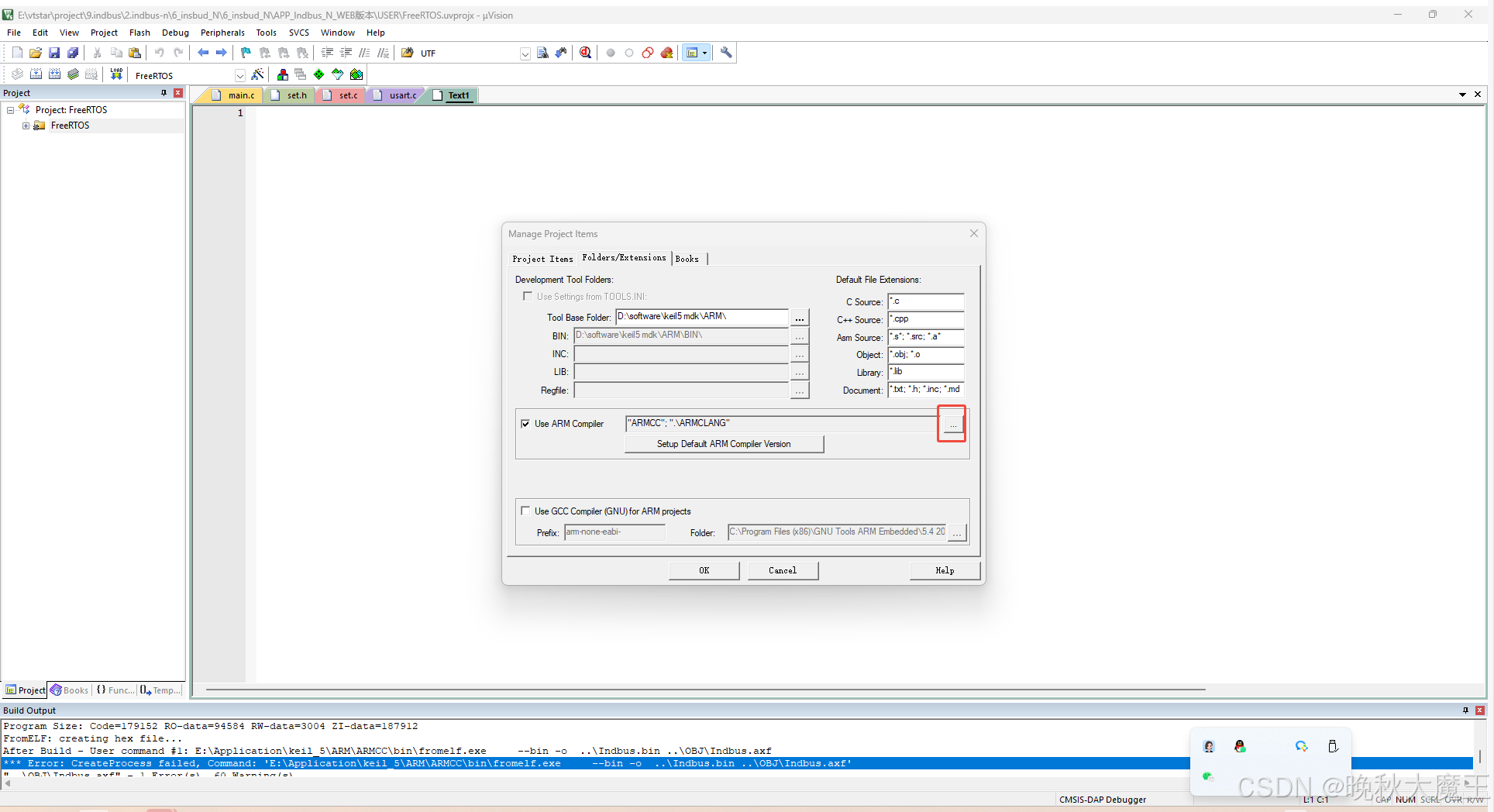Rebuild all target files icon

click(x=54, y=74)
